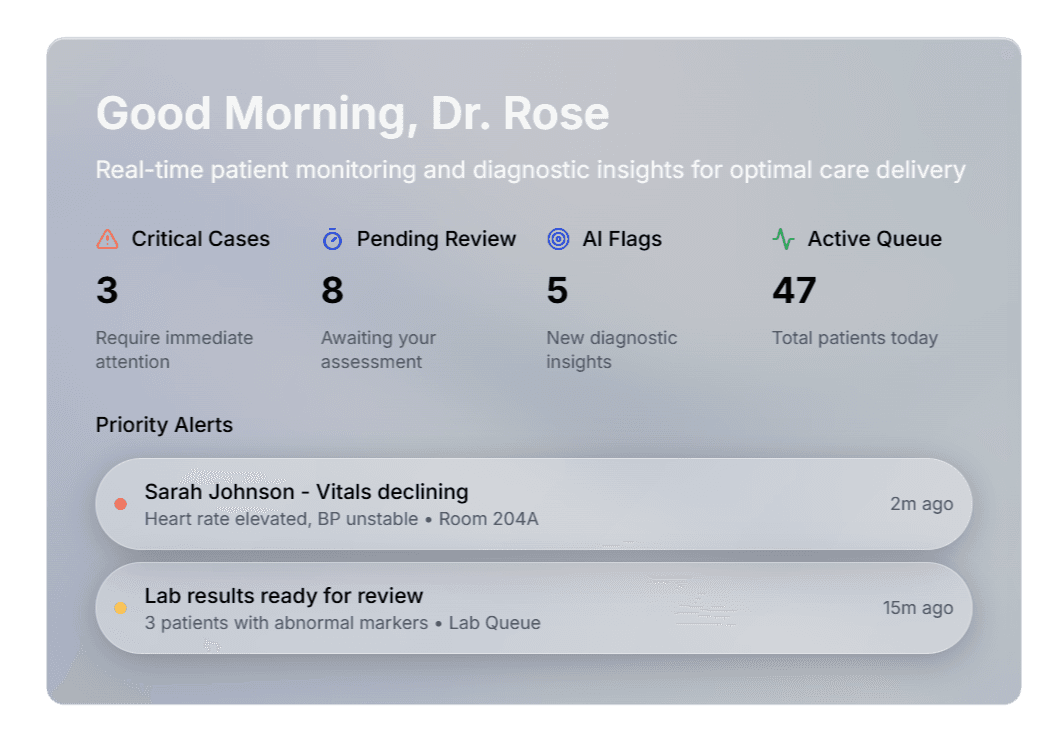Click the Pending Review stopwatch icon

(x=332, y=239)
